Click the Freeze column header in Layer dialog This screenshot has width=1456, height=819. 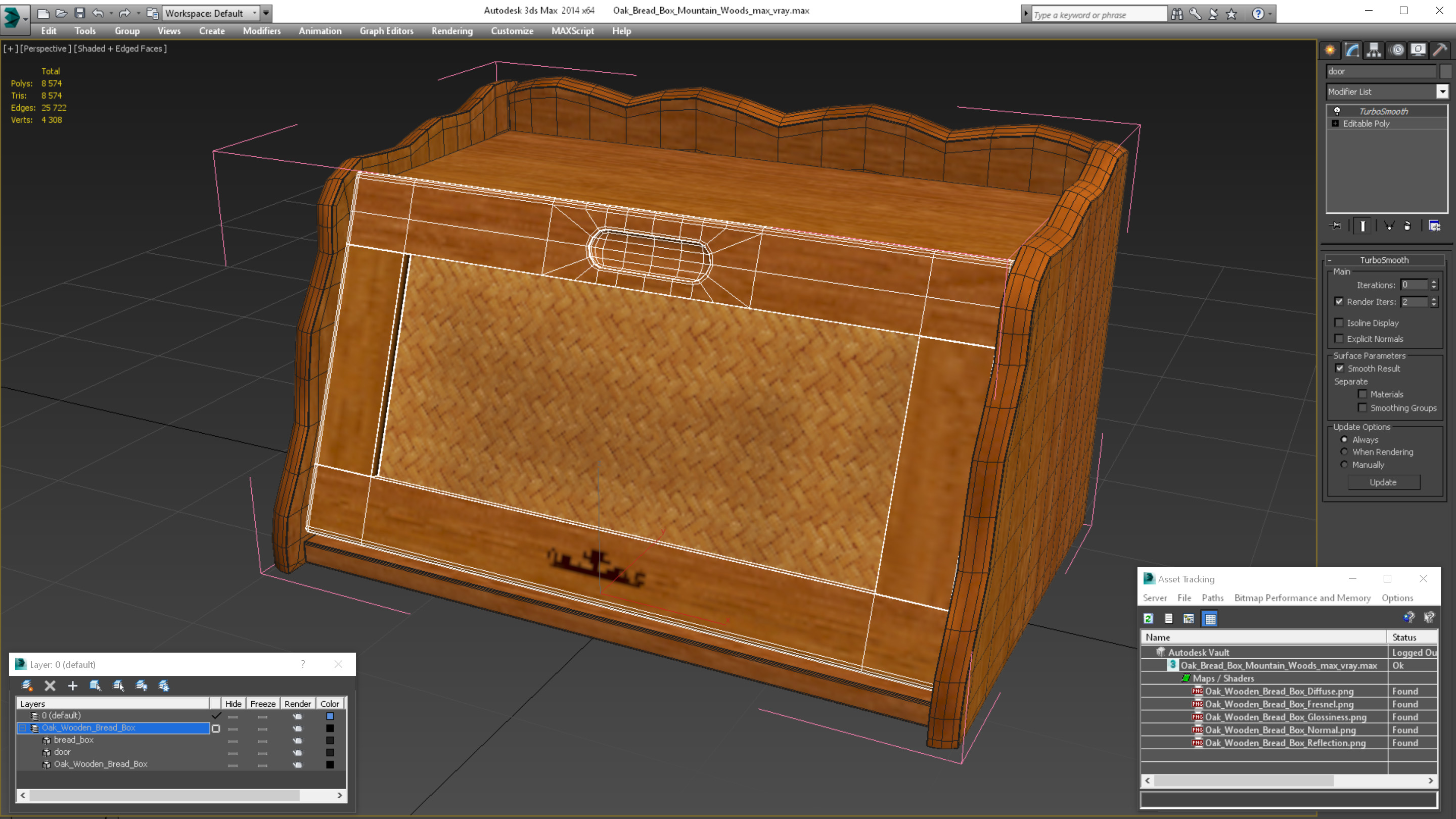point(263,704)
